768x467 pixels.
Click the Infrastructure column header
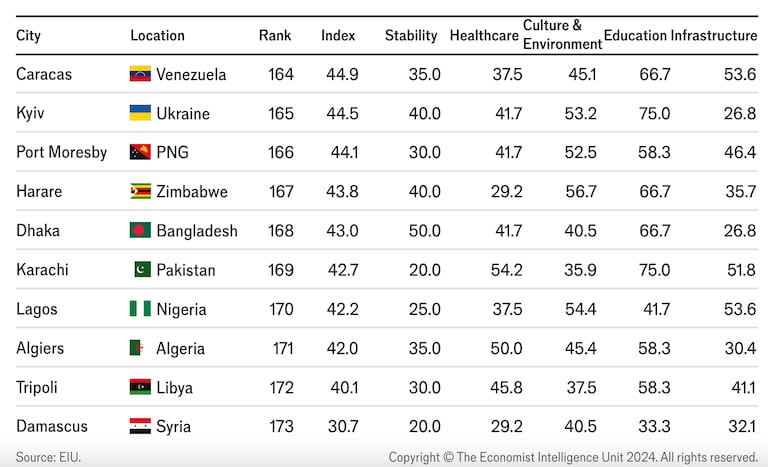tap(714, 35)
